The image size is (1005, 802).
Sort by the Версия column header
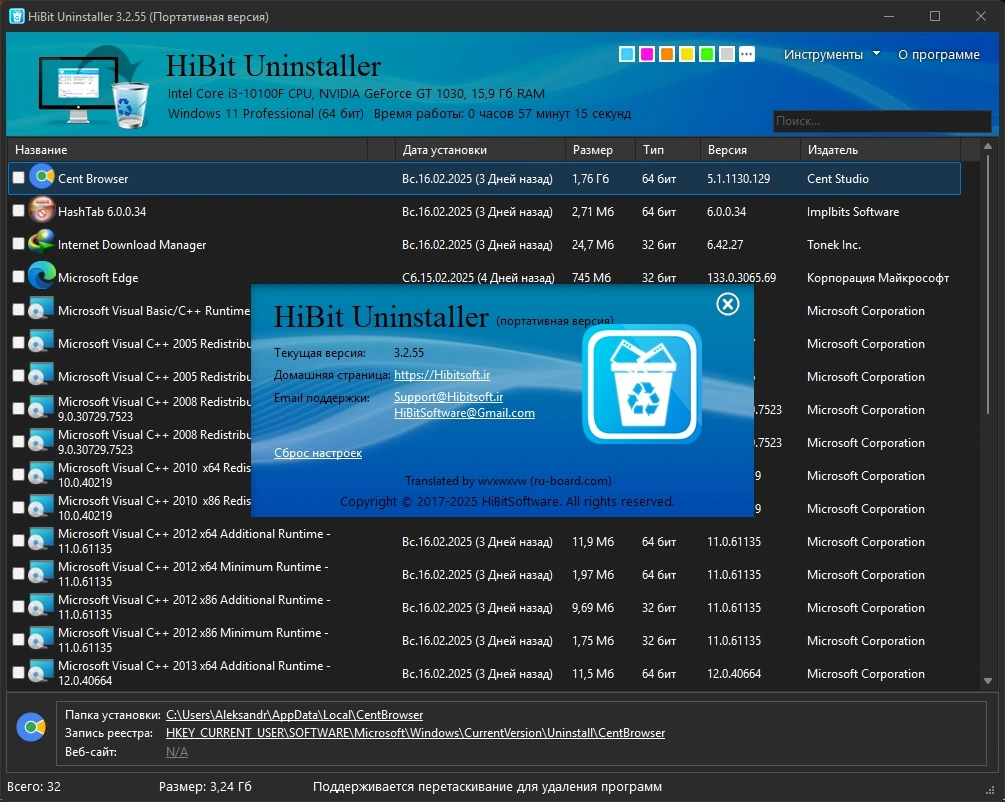[x=751, y=149]
